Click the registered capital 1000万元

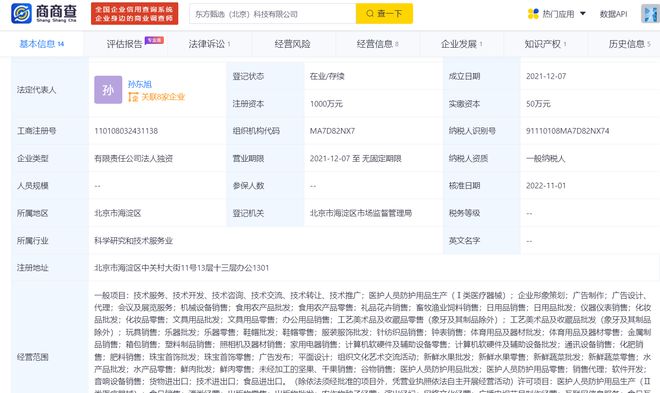pyautogui.click(x=326, y=104)
